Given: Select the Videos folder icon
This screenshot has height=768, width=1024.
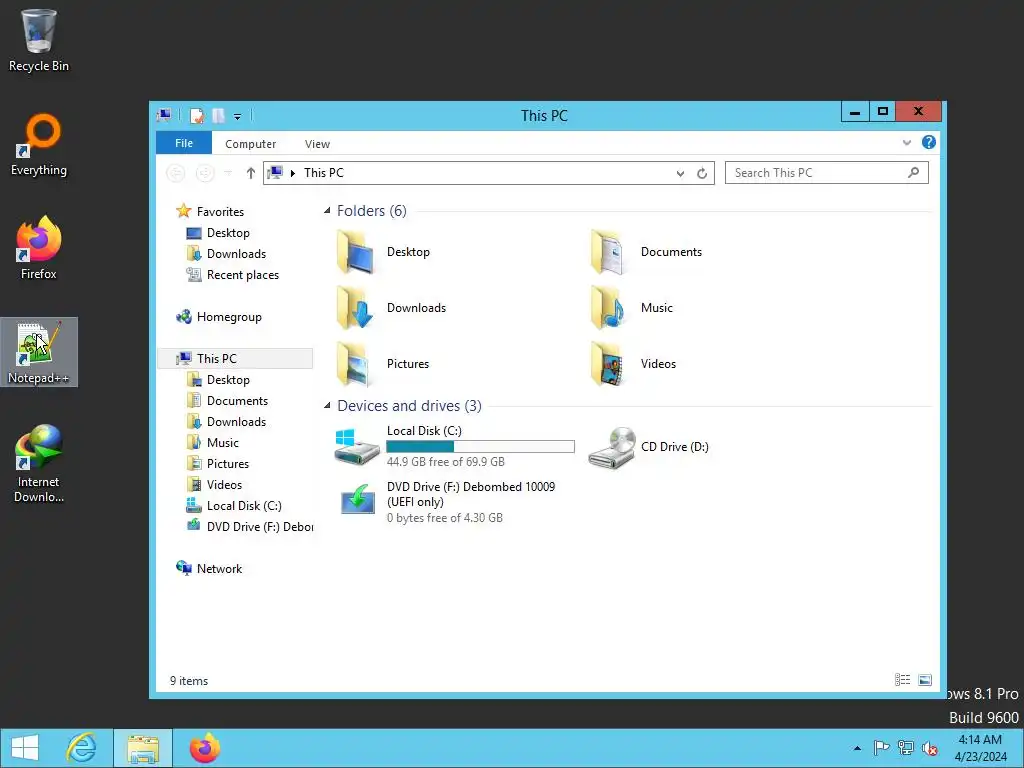Looking at the screenshot, I should click(609, 364).
